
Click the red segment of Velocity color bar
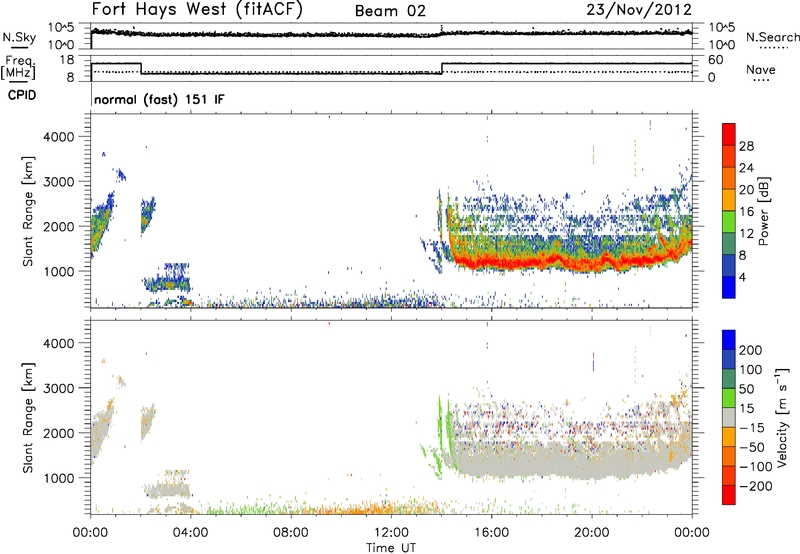pos(729,495)
